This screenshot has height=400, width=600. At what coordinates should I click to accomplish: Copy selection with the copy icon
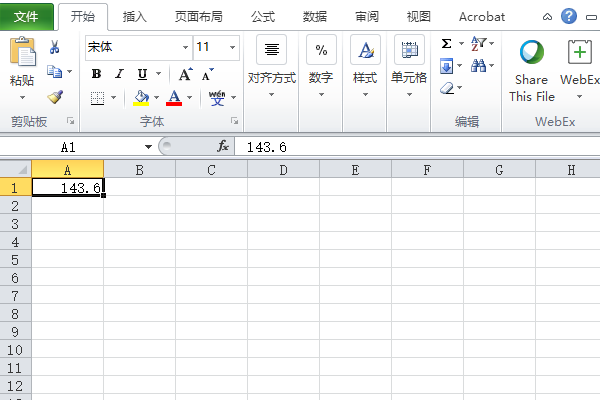[54, 72]
